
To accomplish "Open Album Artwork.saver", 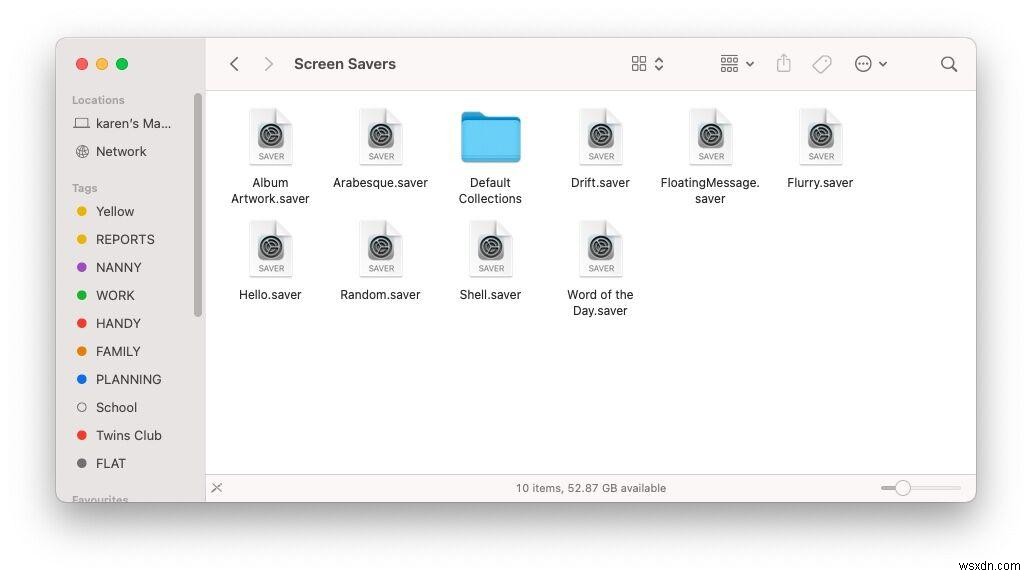I will [x=270, y=137].
